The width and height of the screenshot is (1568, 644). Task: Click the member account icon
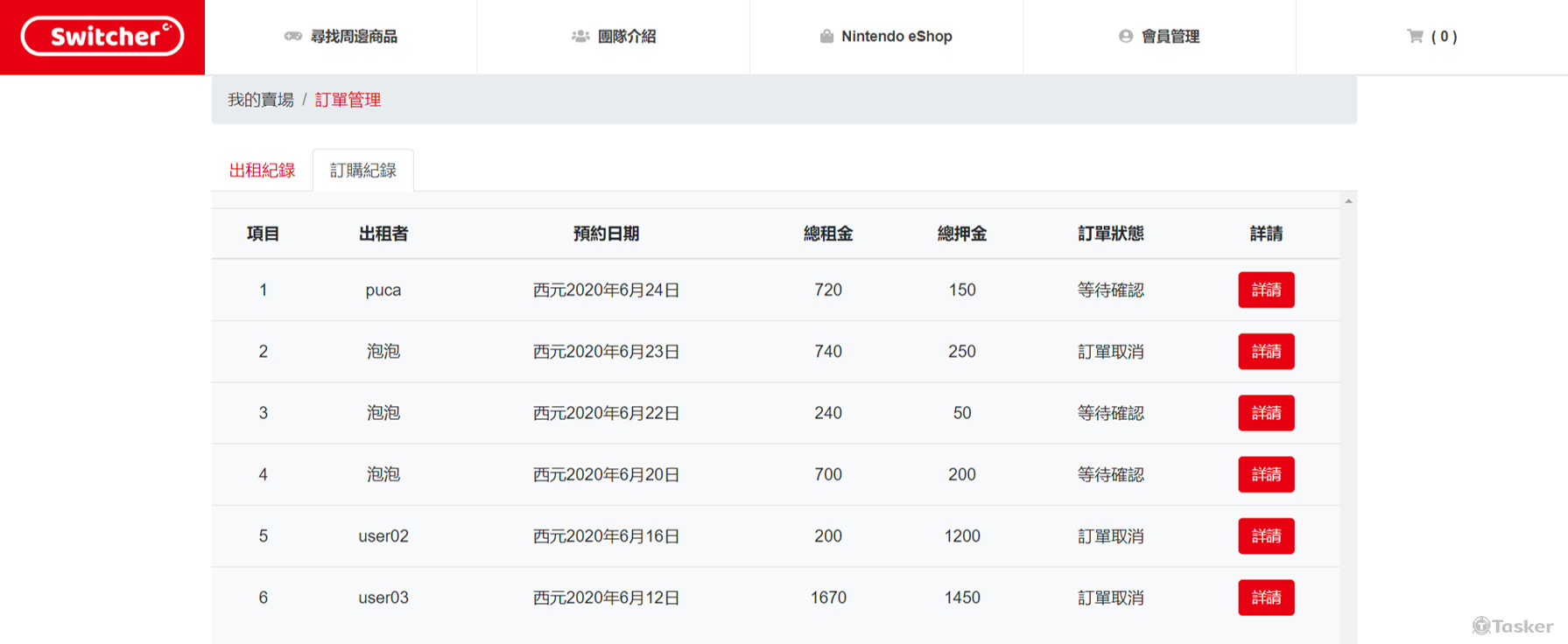[1125, 36]
